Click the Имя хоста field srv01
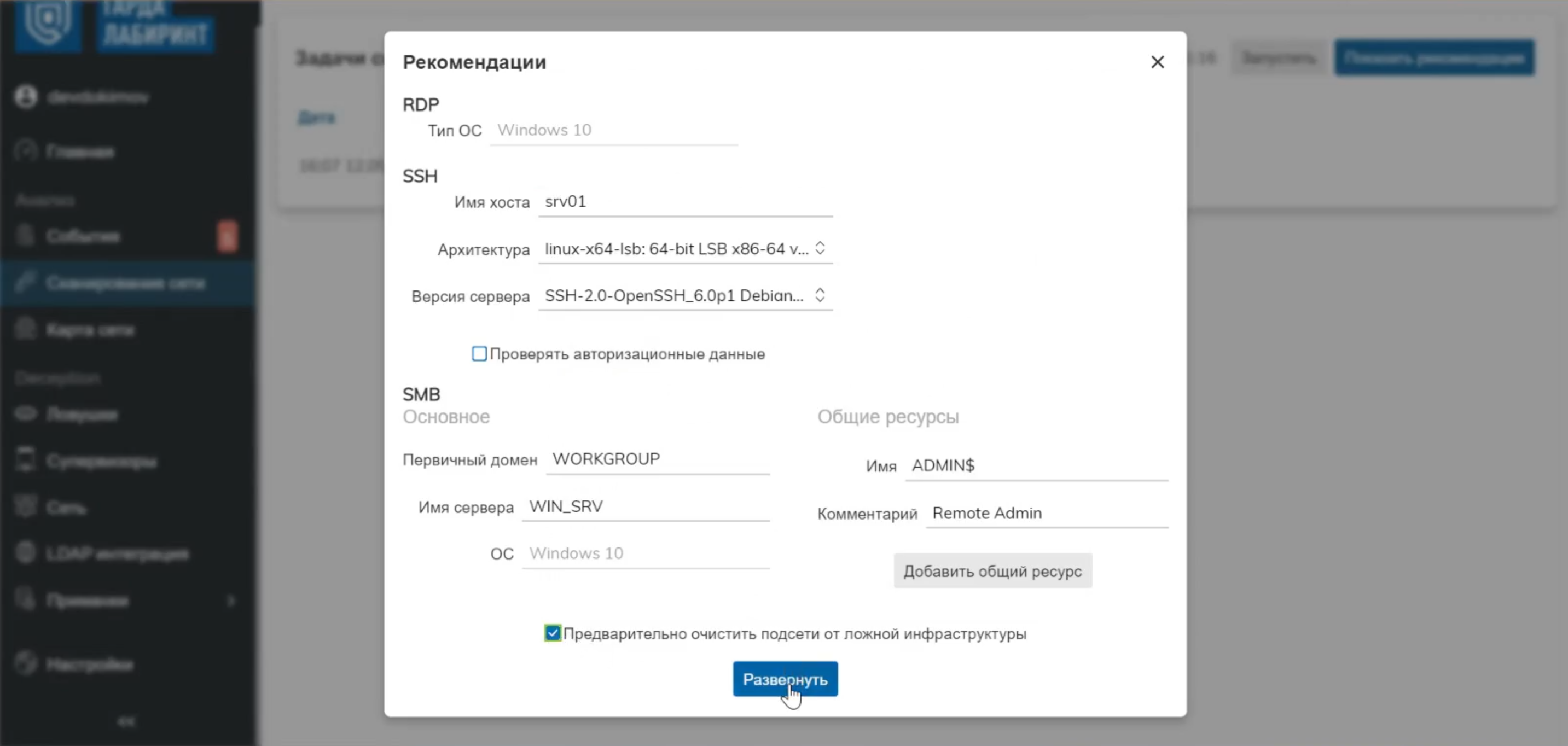This screenshot has width=1568, height=746. [685, 202]
